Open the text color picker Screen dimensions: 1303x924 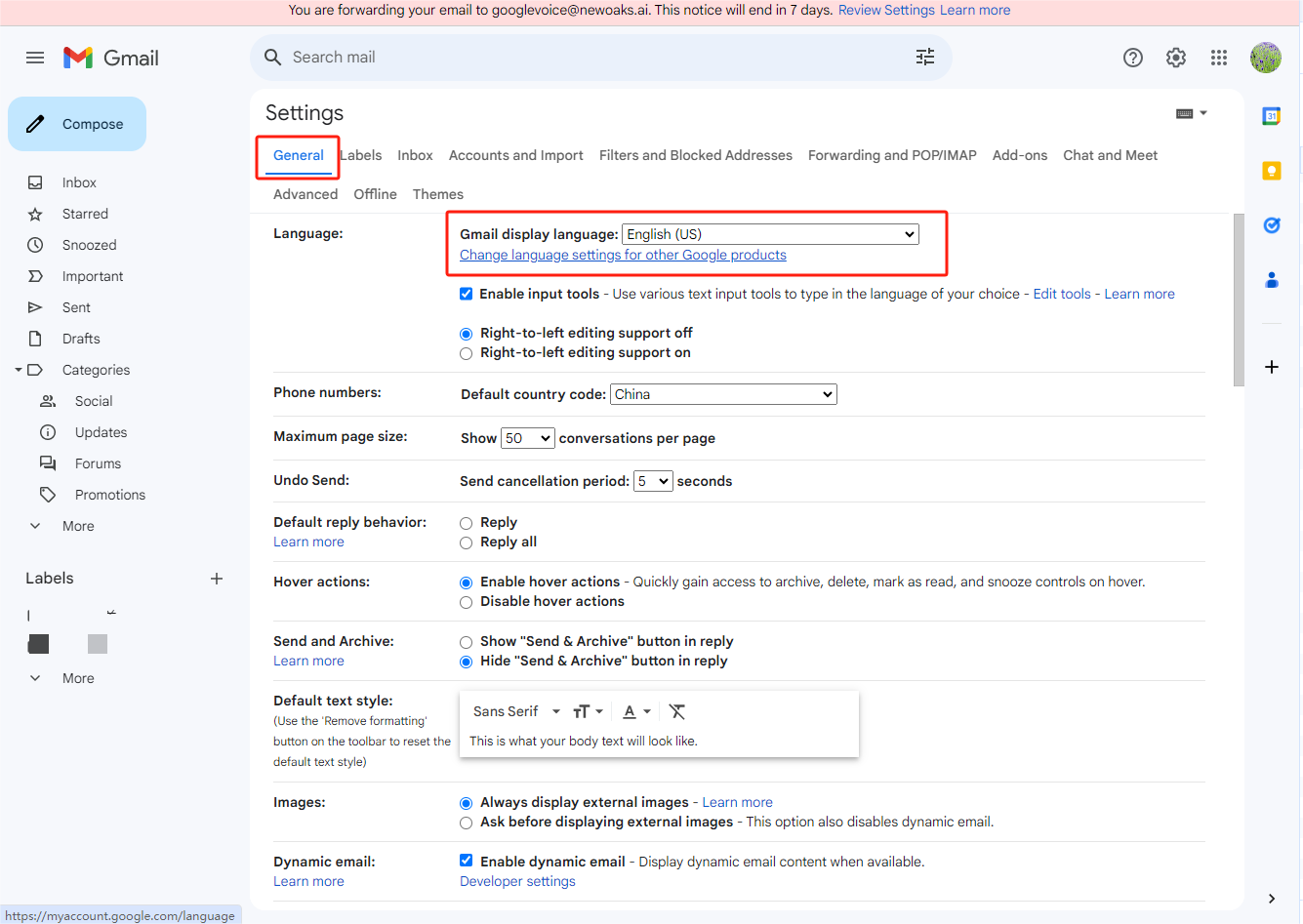pyautogui.click(x=636, y=711)
